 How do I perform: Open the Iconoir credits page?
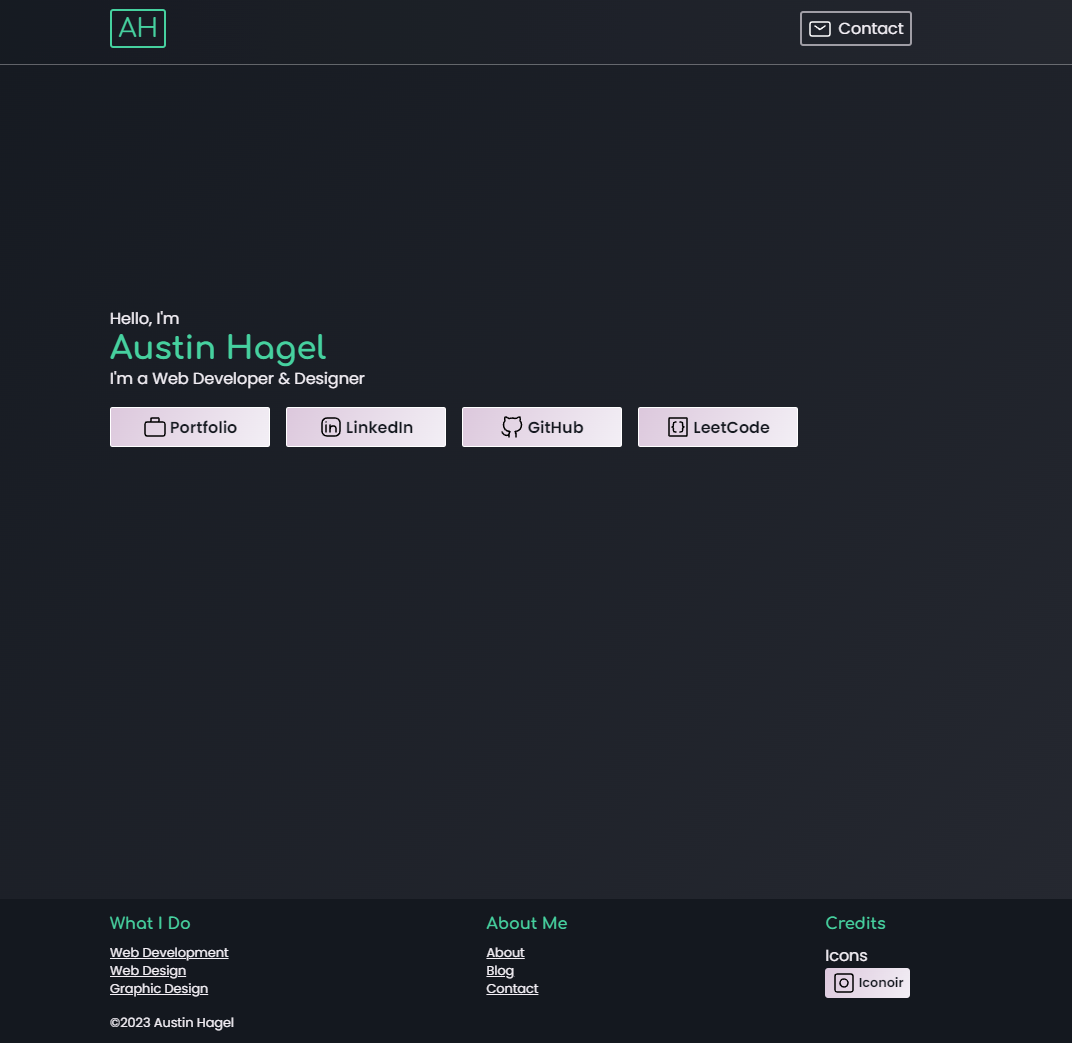(x=867, y=982)
